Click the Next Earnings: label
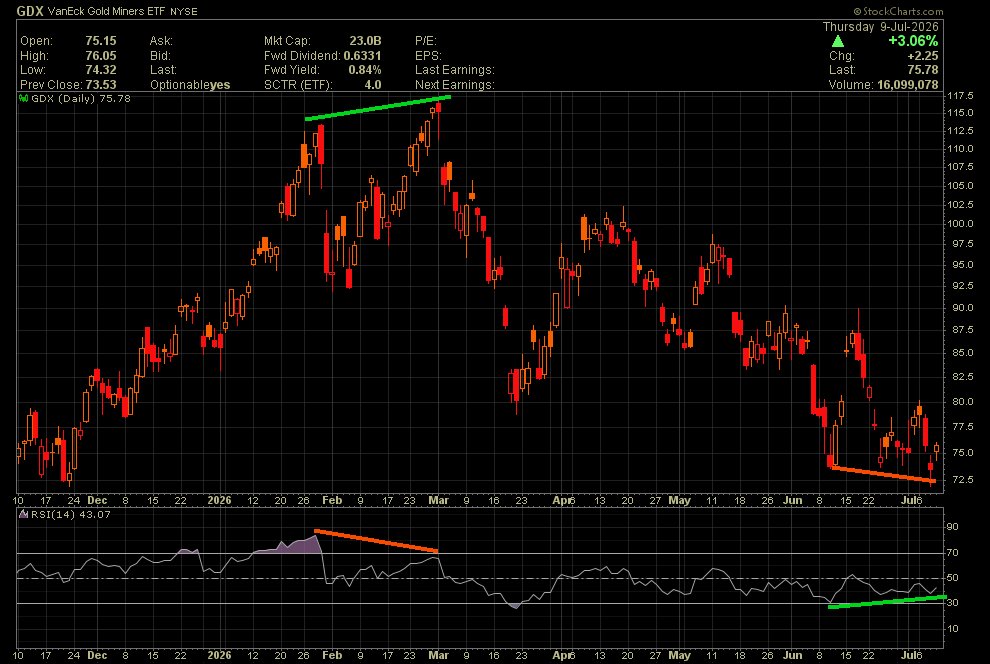990x664 pixels. coord(455,85)
